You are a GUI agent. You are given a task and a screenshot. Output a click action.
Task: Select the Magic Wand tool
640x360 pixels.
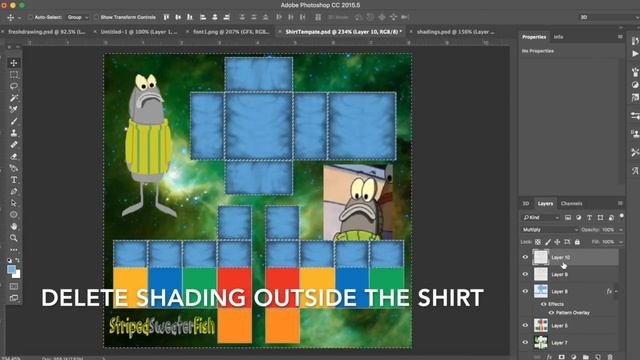point(14,98)
